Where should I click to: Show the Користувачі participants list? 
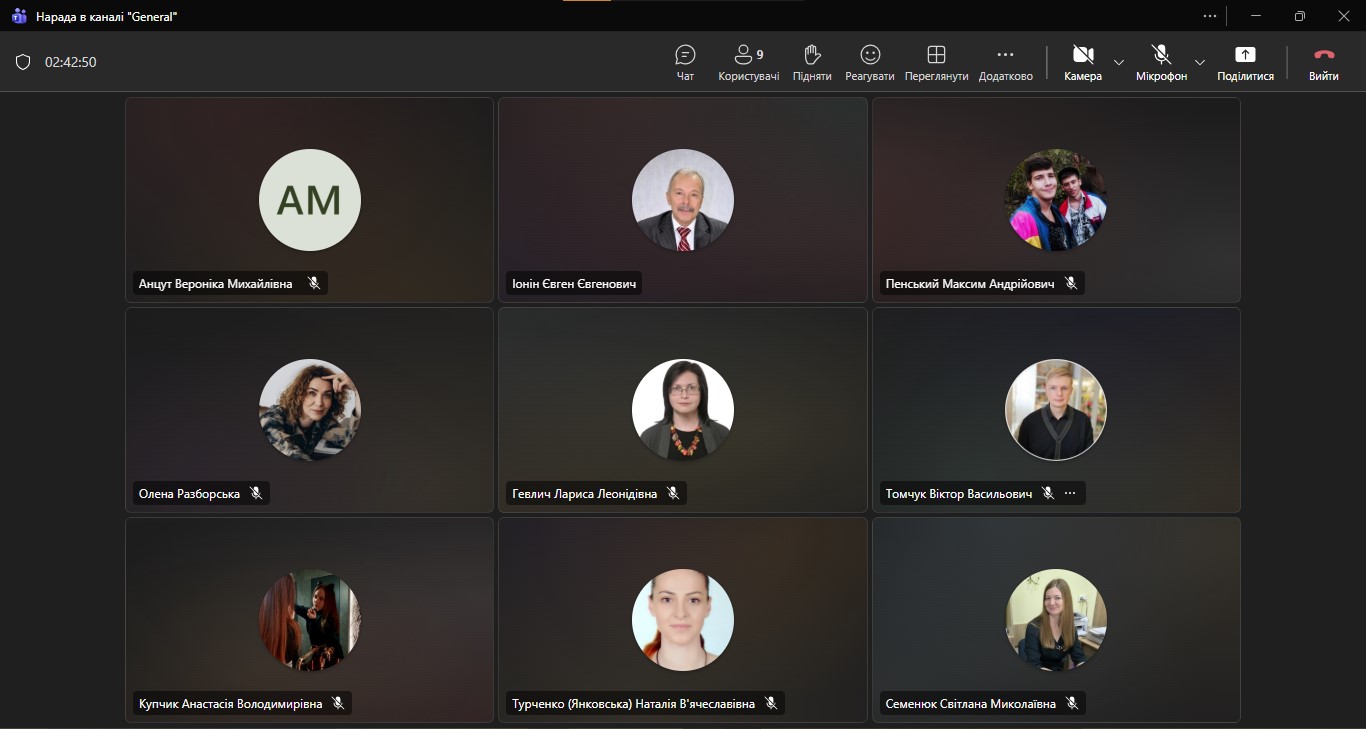(x=748, y=62)
